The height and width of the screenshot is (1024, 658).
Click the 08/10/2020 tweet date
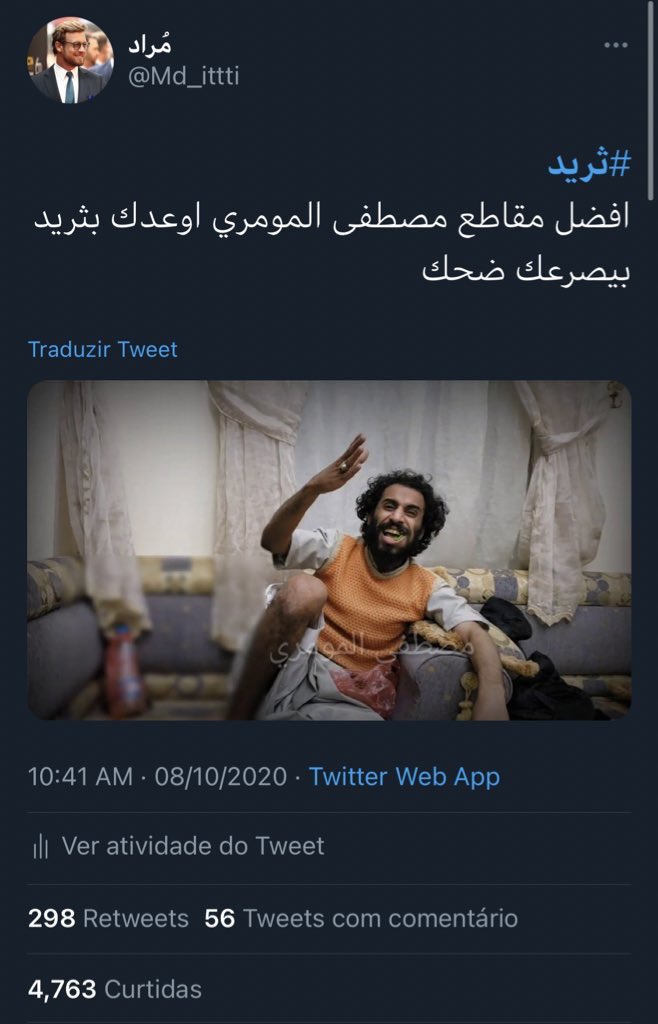click(221, 776)
